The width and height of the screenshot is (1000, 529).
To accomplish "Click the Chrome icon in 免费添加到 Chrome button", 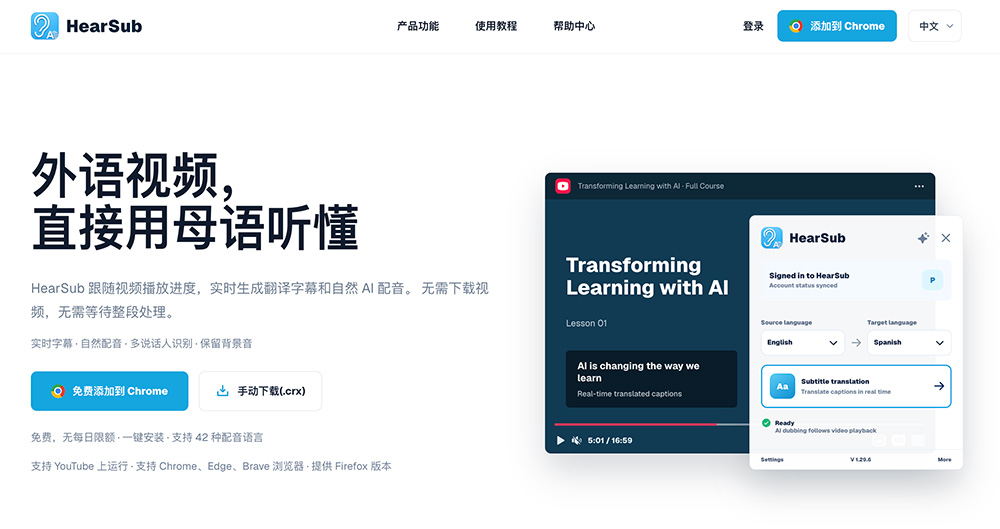I will 58,391.
